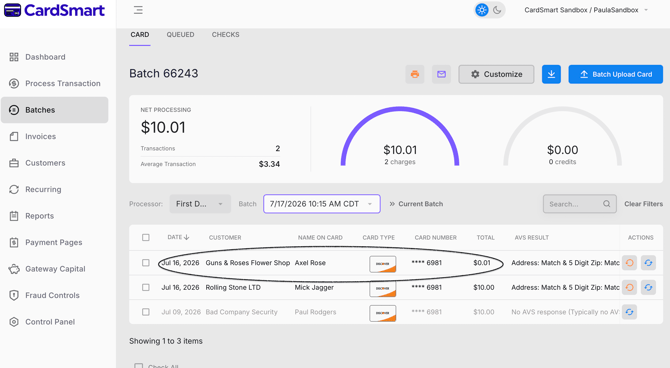Click the Dashboard grid icon in the sidebar

[14, 57]
